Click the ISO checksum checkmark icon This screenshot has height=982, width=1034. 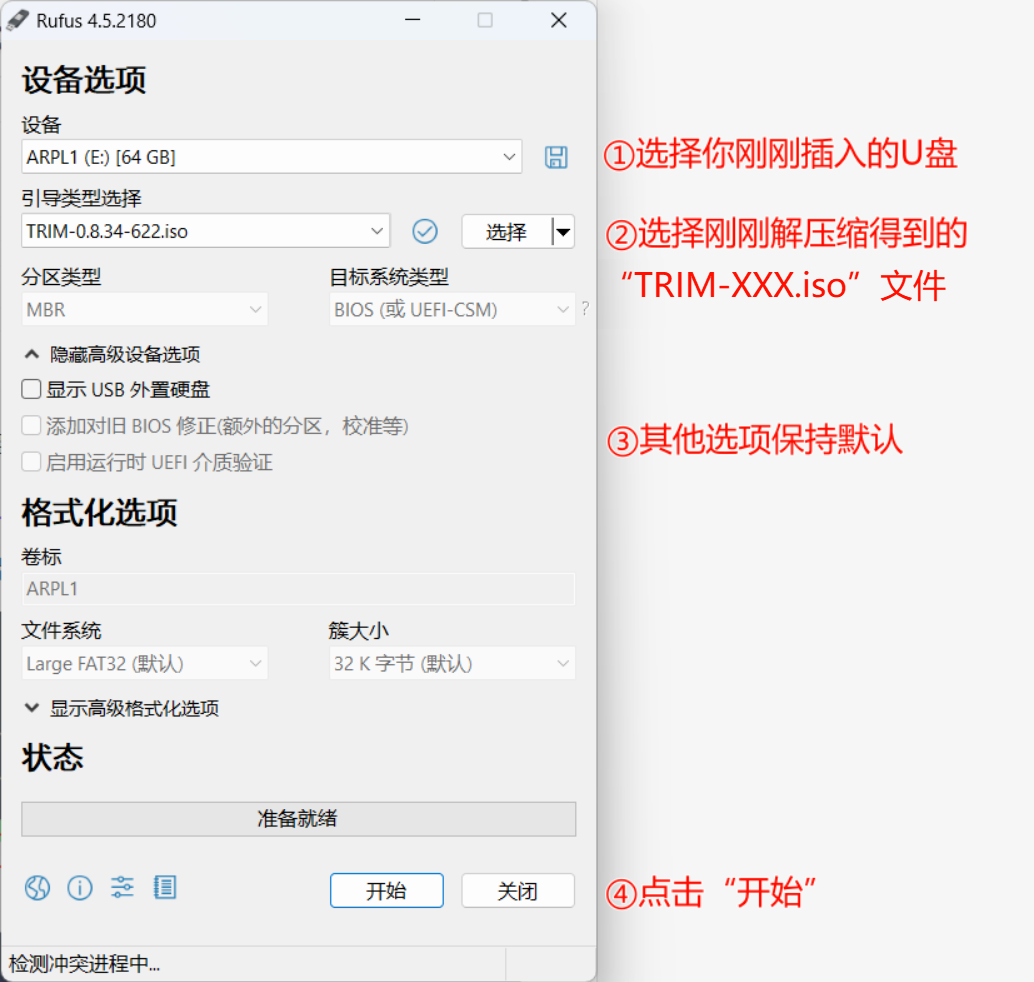[x=425, y=231]
